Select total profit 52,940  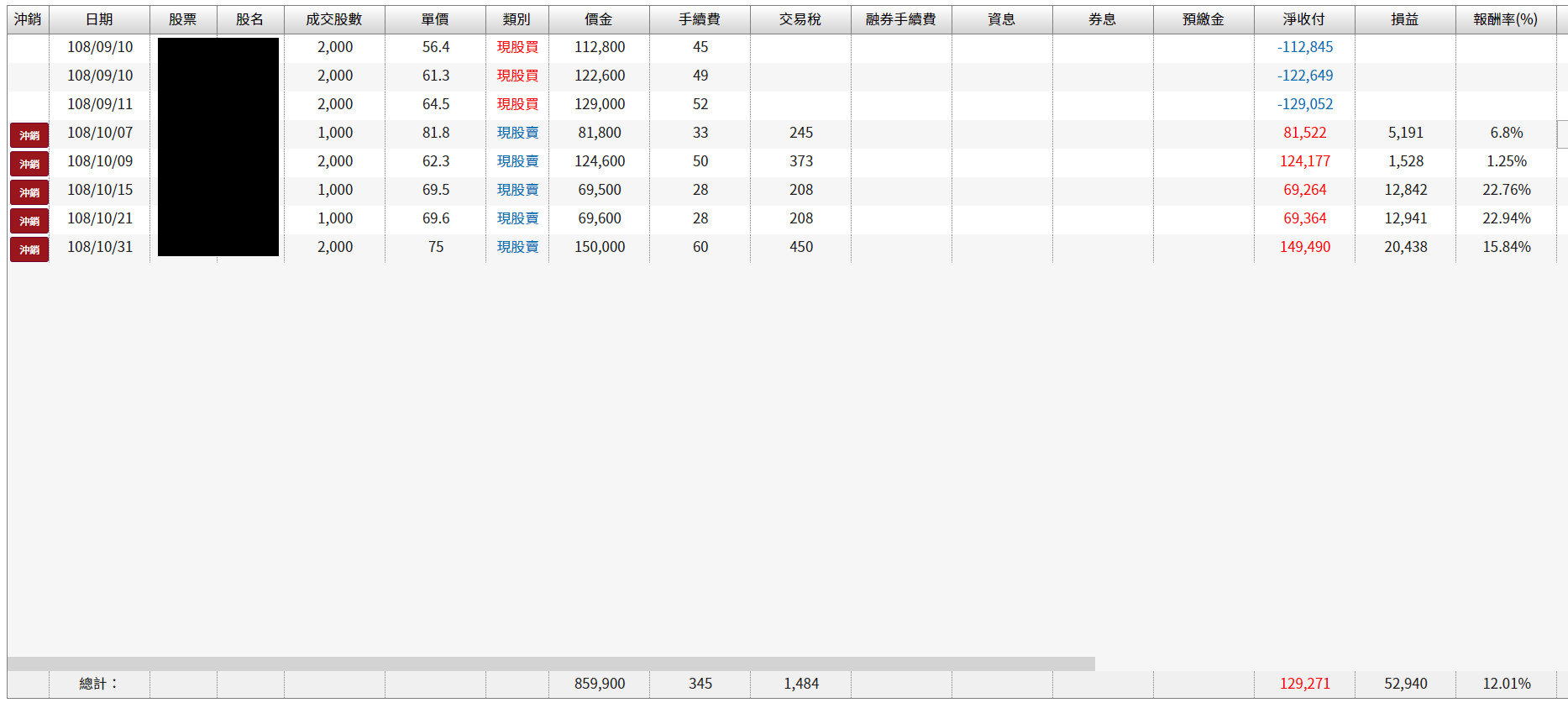[1406, 684]
